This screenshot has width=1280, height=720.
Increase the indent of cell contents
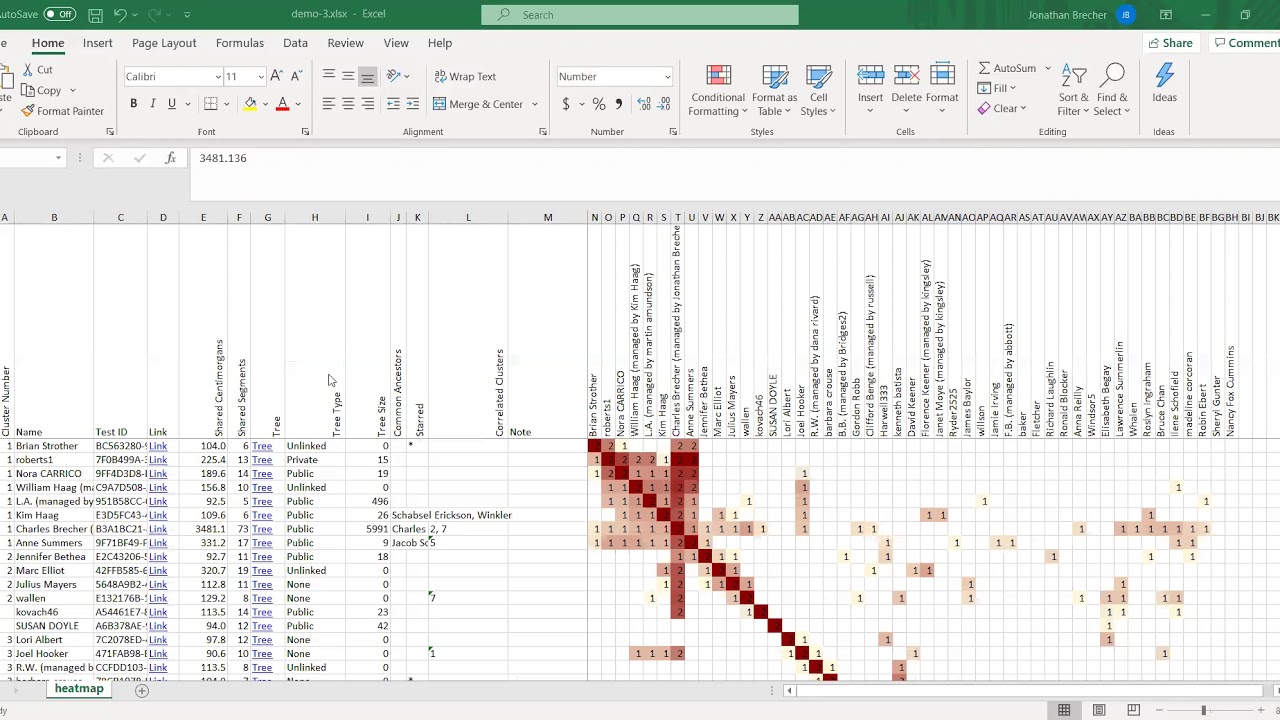coord(414,104)
